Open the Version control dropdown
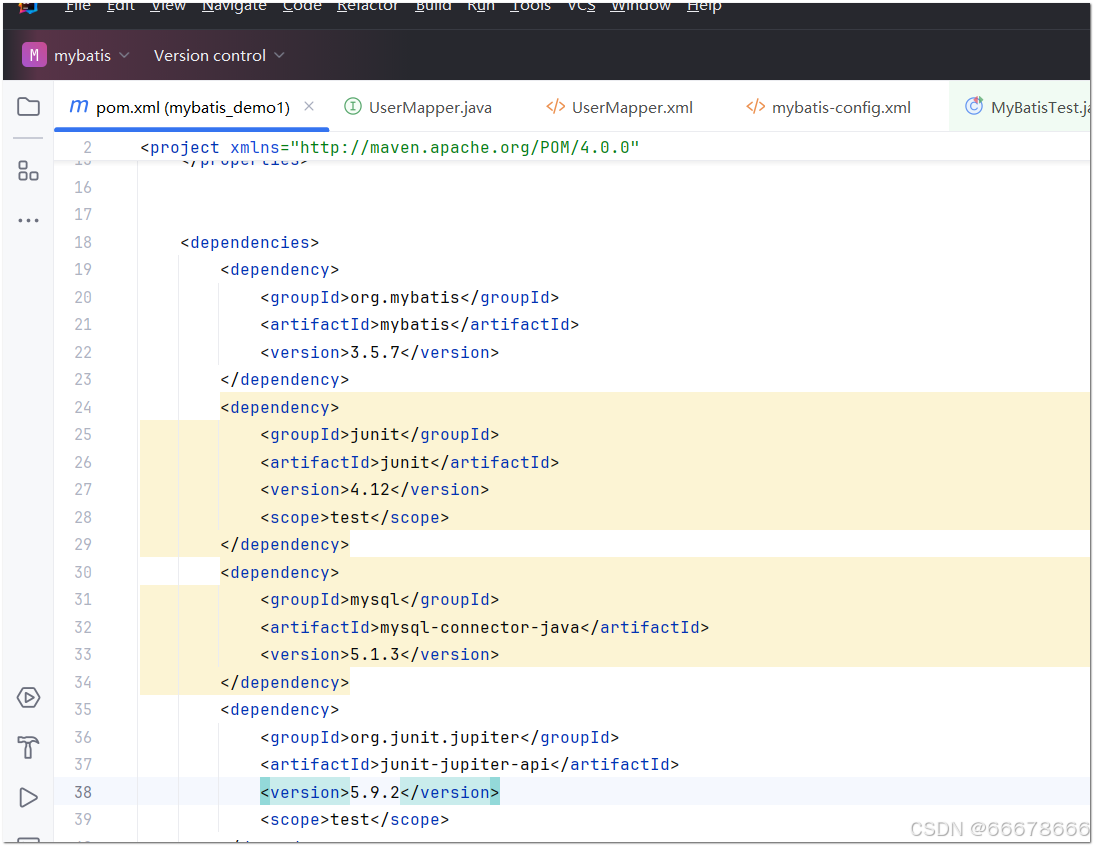The width and height of the screenshot is (1094, 846). tap(219, 56)
